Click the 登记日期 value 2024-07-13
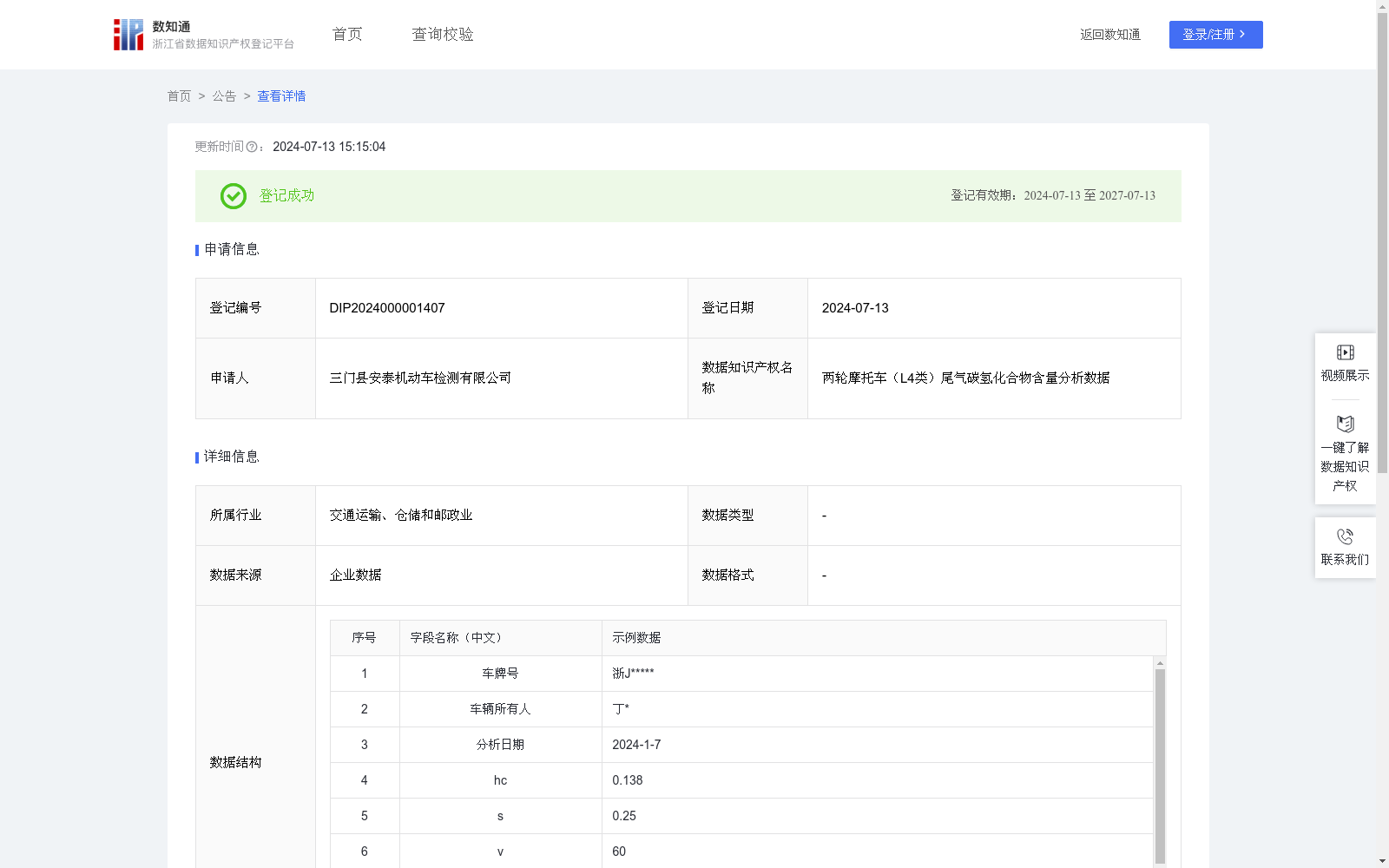Image resolution: width=1389 pixels, height=868 pixels. 855,308
